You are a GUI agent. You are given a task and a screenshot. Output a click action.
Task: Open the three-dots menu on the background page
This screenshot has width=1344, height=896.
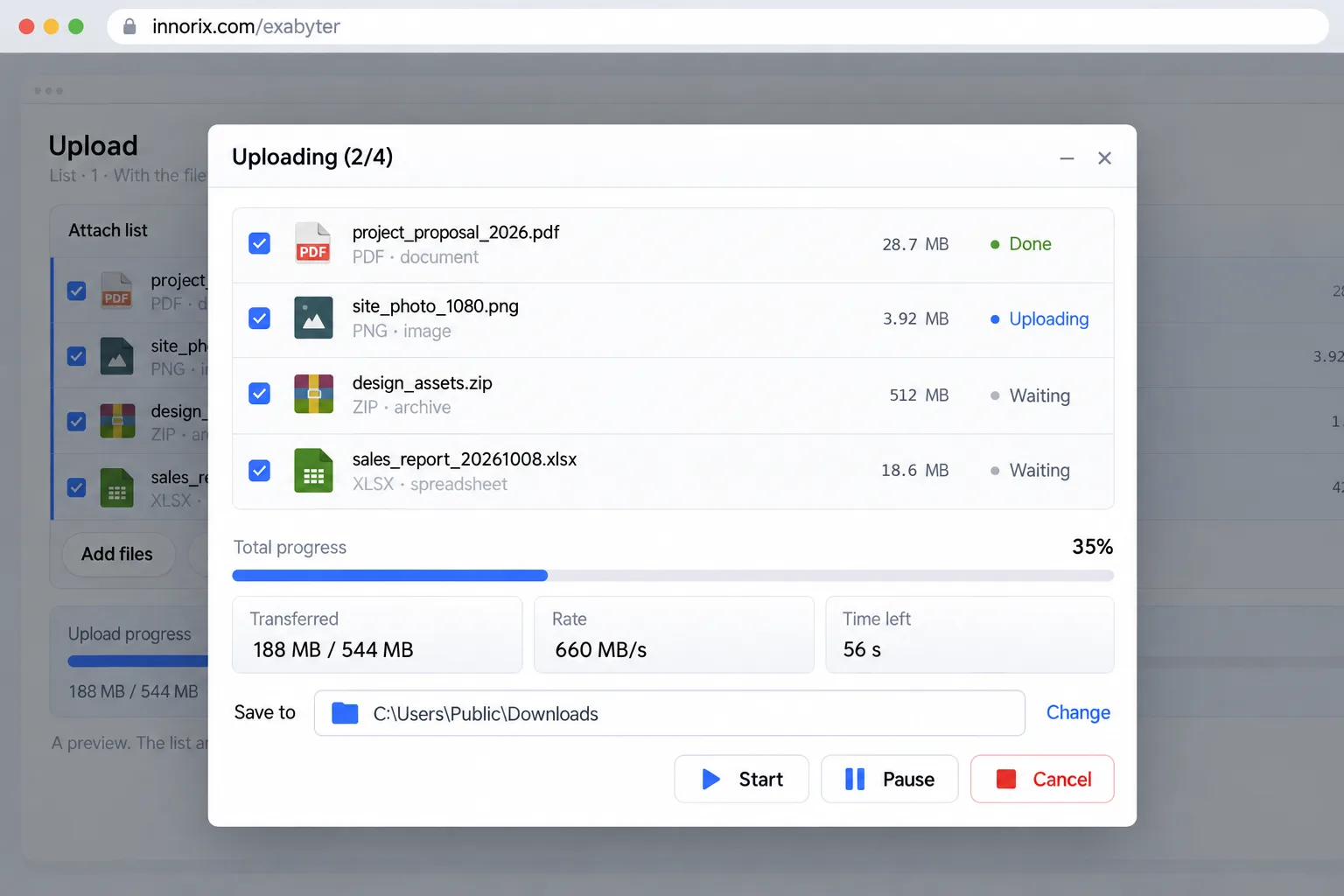(x=48, y=91)
